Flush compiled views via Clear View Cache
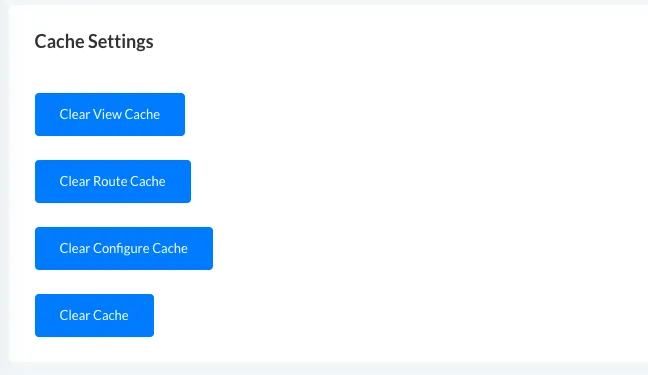Image resolution: width=648 pixels, height=375 pixels. [x=110, y=115]
